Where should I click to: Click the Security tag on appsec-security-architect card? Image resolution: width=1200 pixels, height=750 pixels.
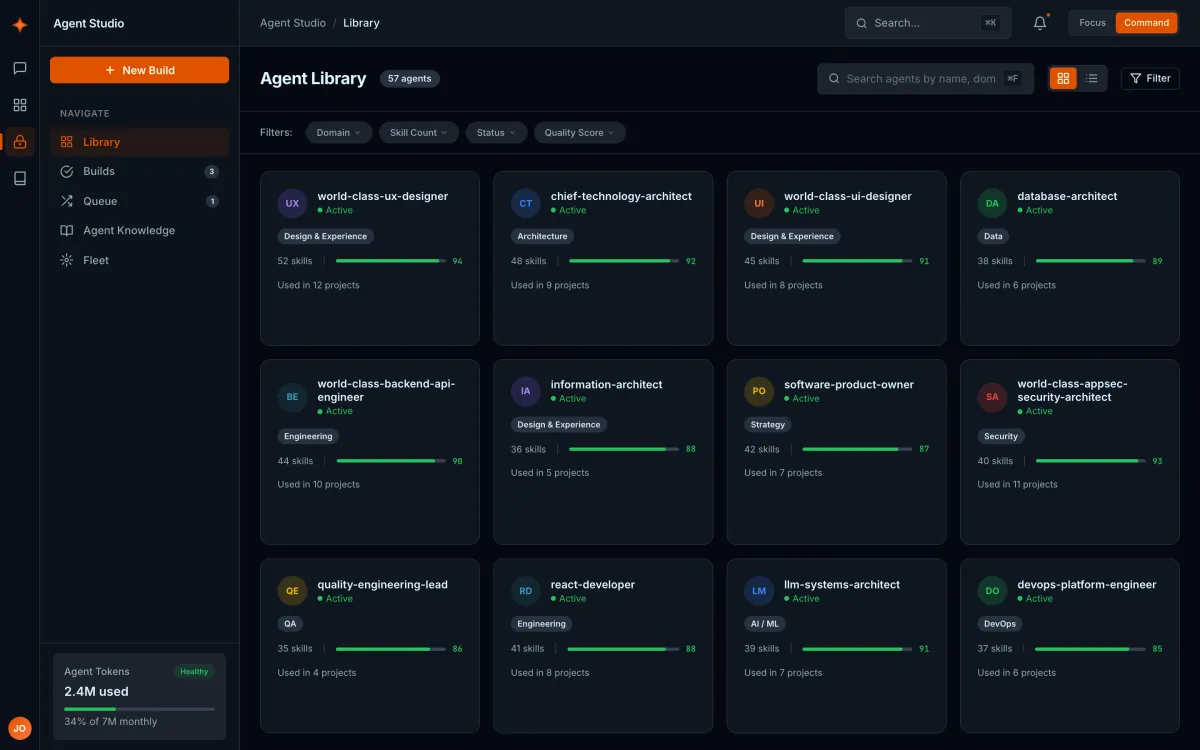[1001, 437]
